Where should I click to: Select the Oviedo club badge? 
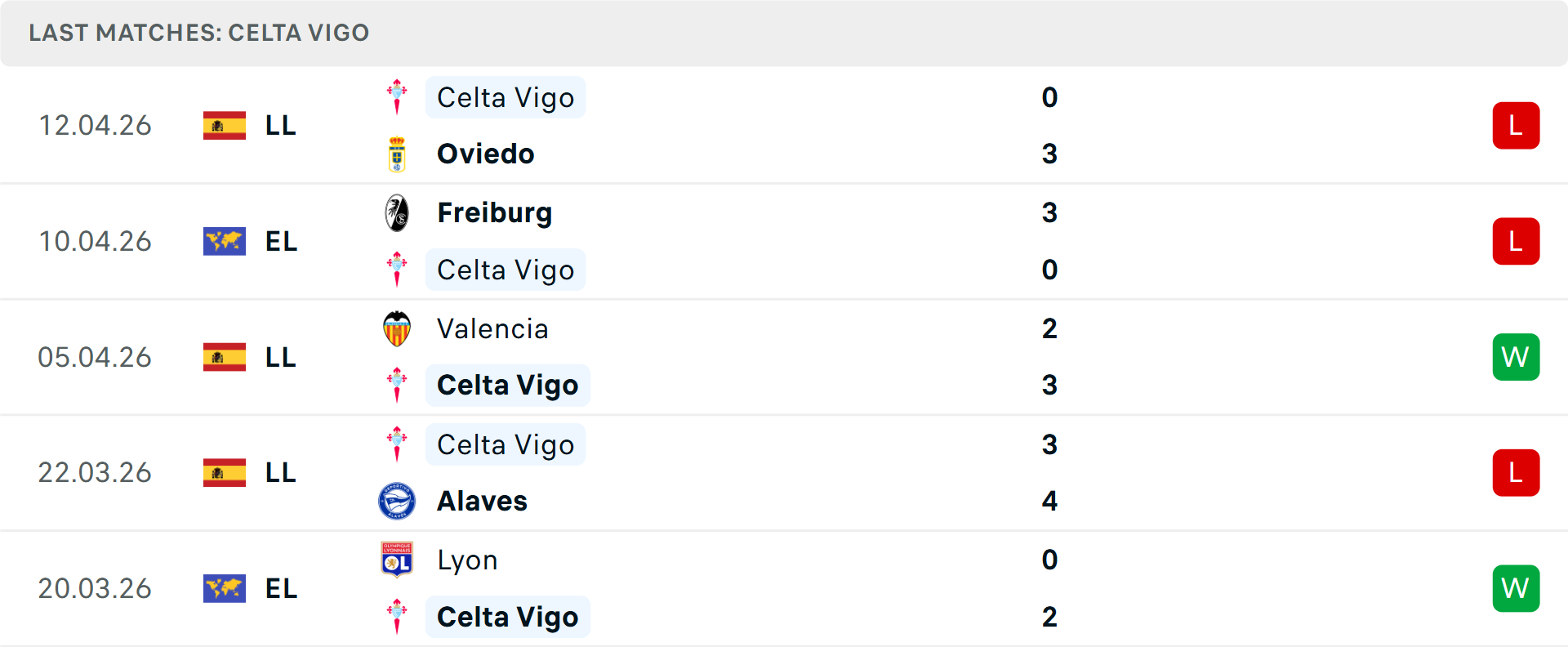(397, 153)
